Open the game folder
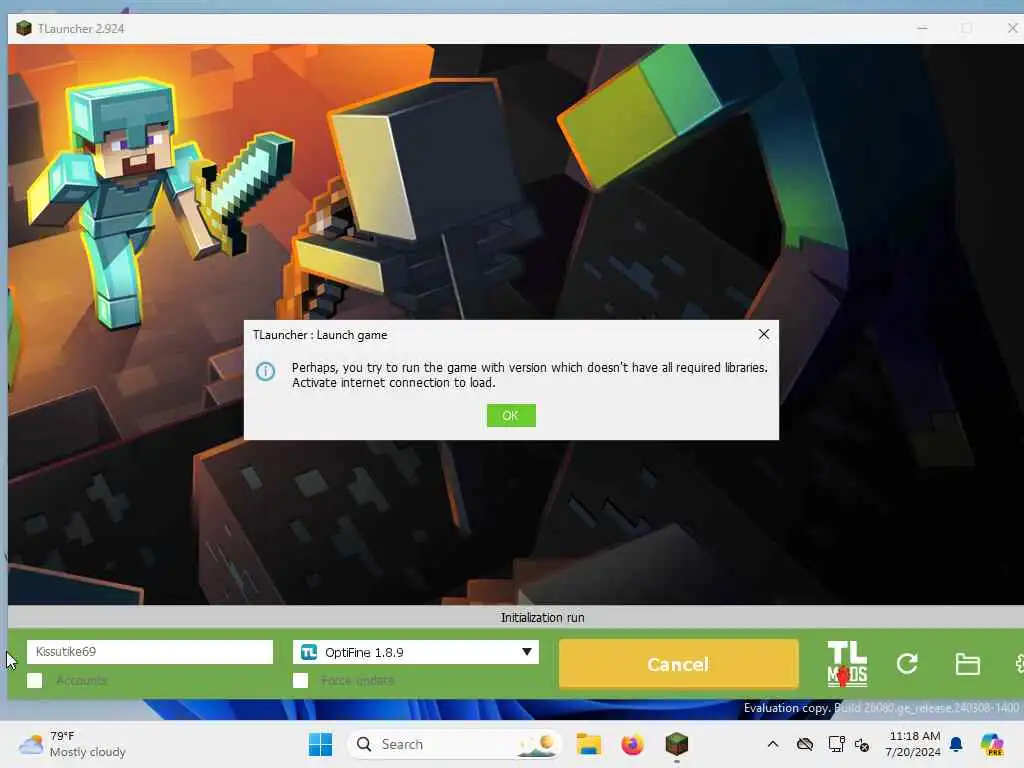This screenshot has height=768, width=1024. pos(967,664)
